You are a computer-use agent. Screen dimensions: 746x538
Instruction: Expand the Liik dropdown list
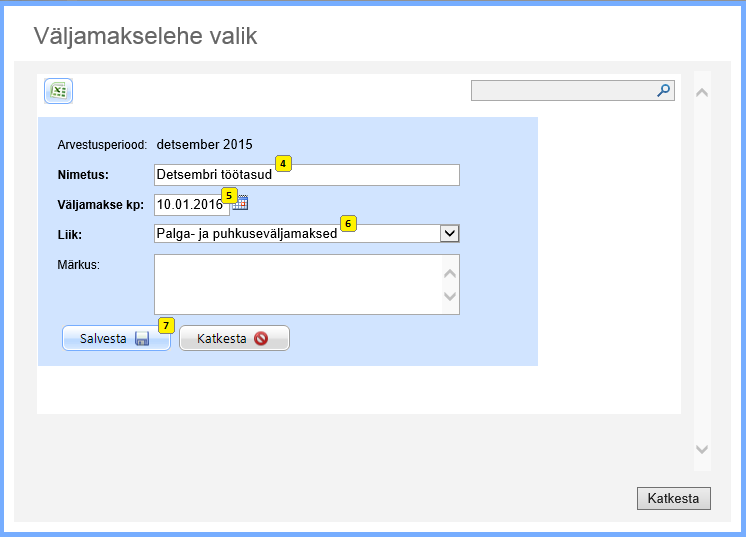(449, 233)
